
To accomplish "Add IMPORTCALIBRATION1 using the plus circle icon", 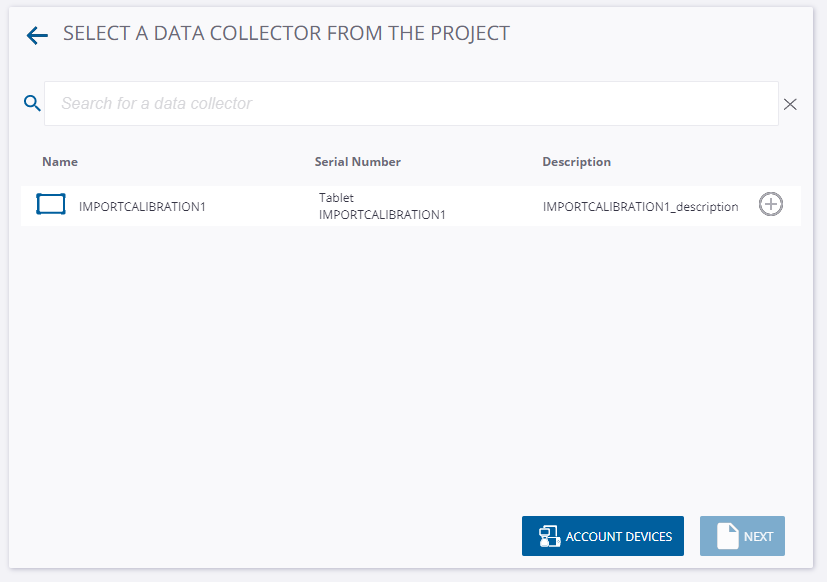I will click(x=771, y=204).
